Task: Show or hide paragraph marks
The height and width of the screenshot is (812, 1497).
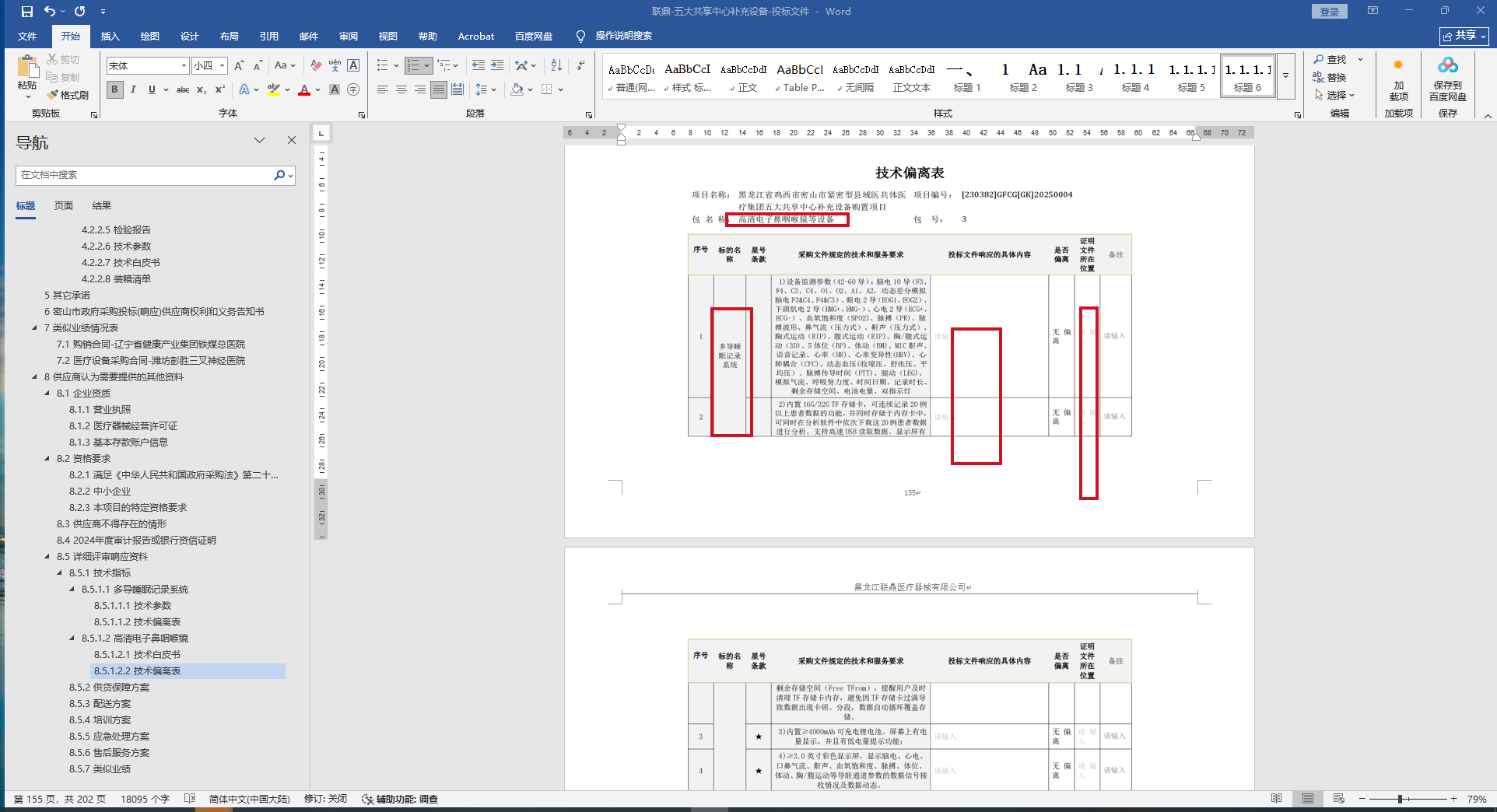Action: 581,65
